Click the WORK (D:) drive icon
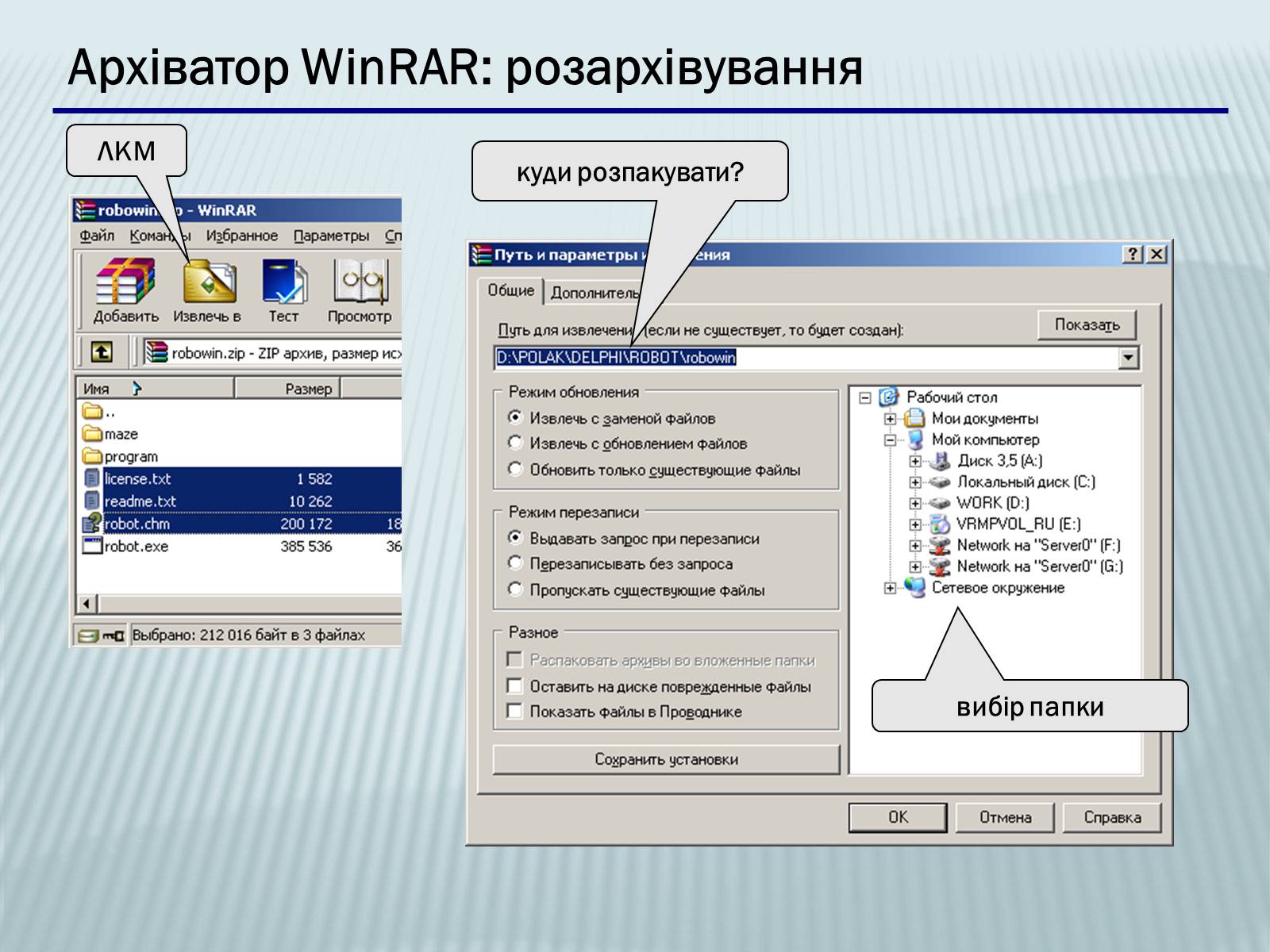 pos(940,503)
